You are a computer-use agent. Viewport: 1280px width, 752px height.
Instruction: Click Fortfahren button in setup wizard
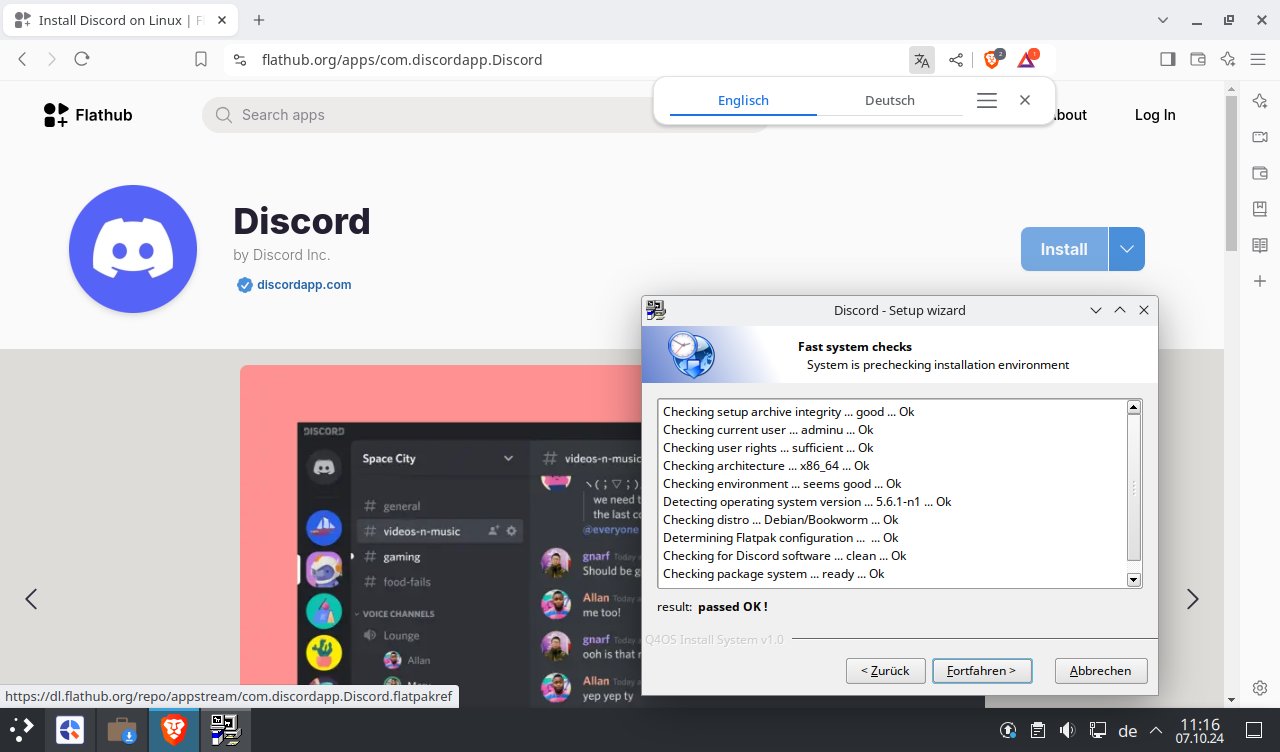(x=982, y=671)
